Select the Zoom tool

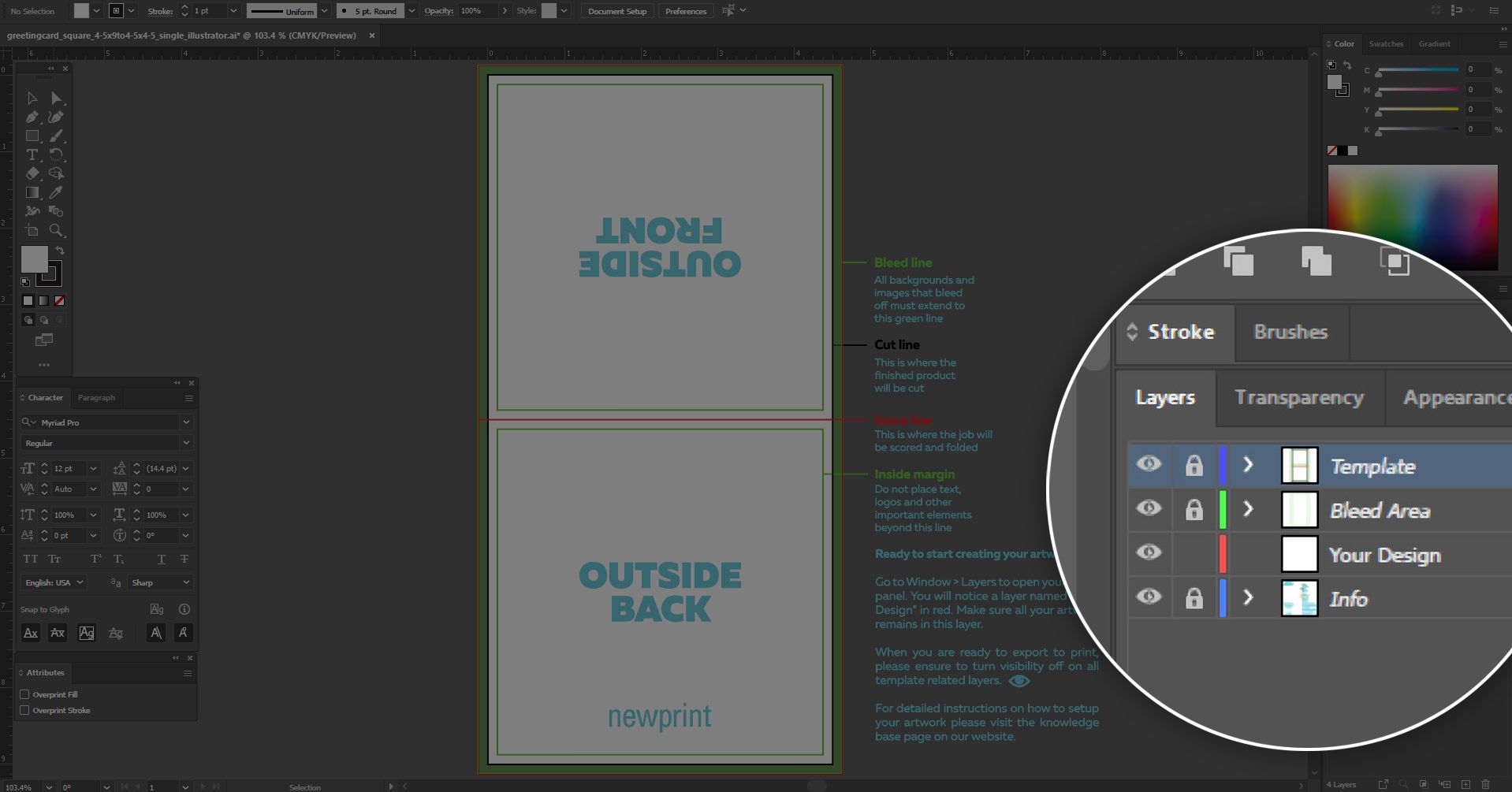tap(56, 230)
